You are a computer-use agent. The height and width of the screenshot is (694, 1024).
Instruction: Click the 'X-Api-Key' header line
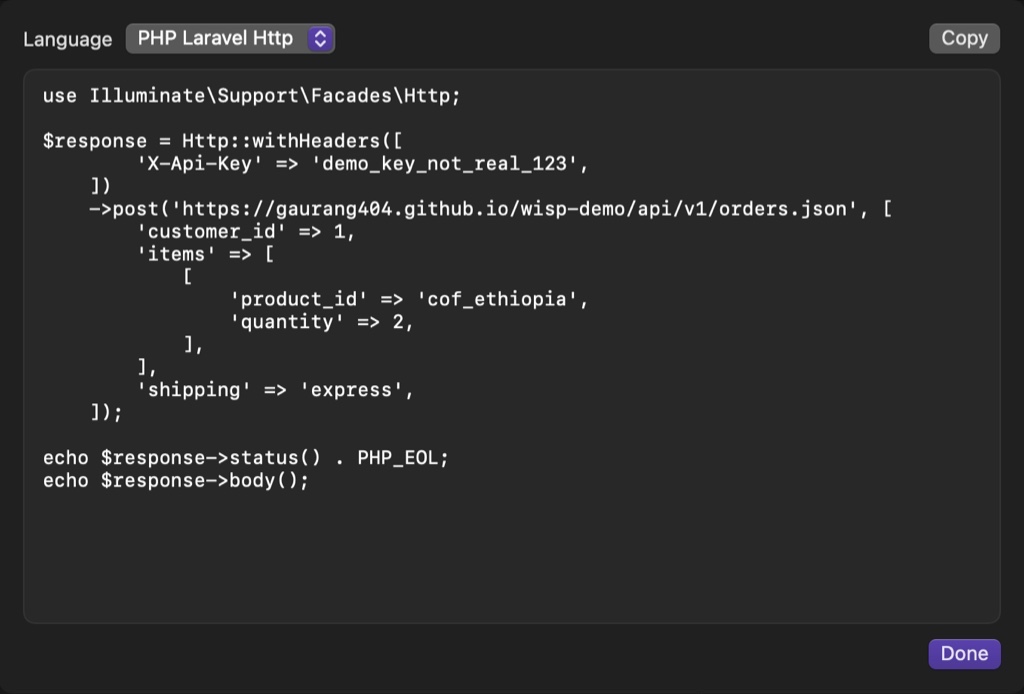[362, 164]
